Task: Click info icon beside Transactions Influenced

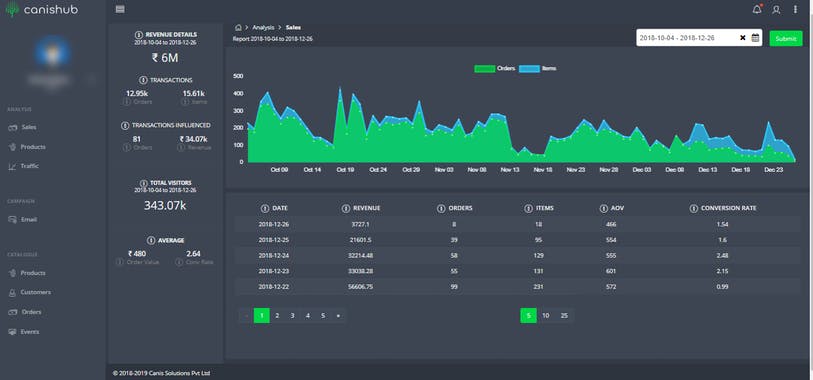Action: (x=124, y=125)
